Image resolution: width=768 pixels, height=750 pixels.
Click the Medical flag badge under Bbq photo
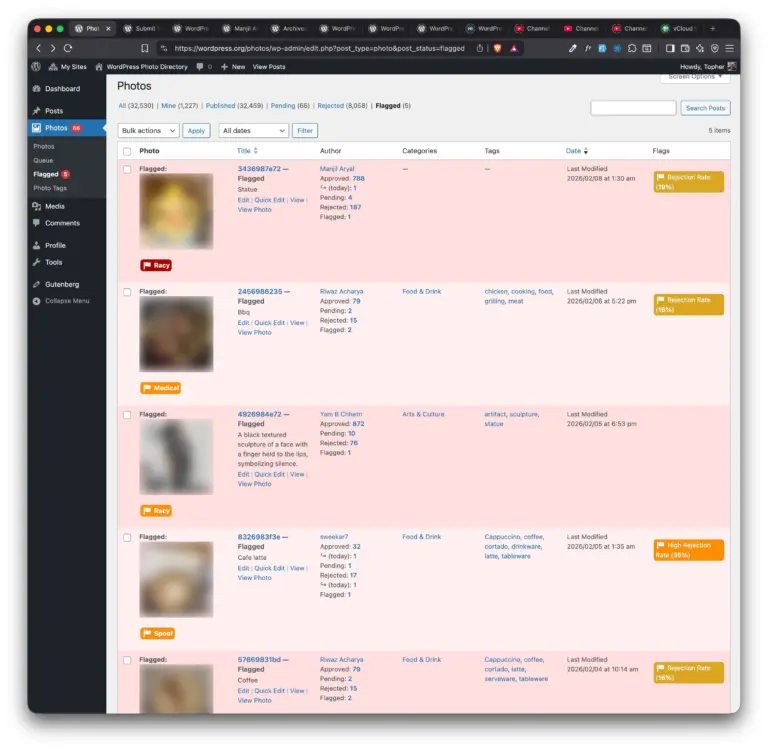[161, 388]
